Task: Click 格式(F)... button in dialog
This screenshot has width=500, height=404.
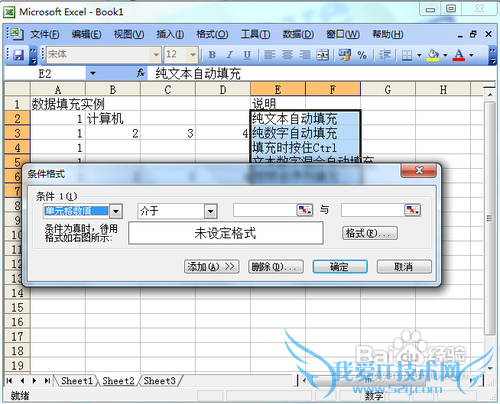Action: tap(370, 233)
